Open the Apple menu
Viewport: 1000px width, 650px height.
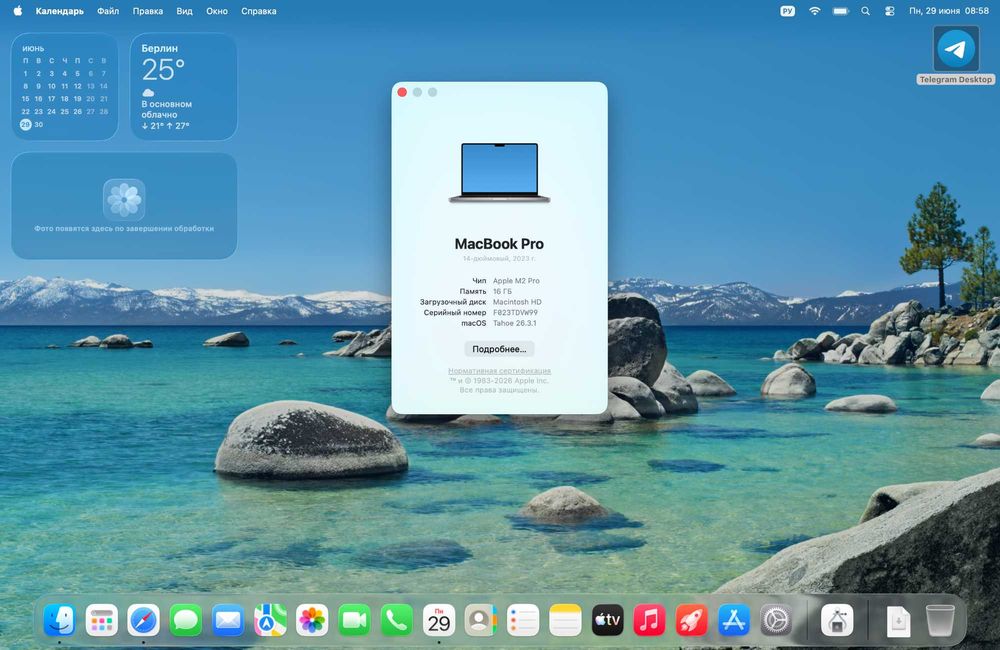point(17,11)
